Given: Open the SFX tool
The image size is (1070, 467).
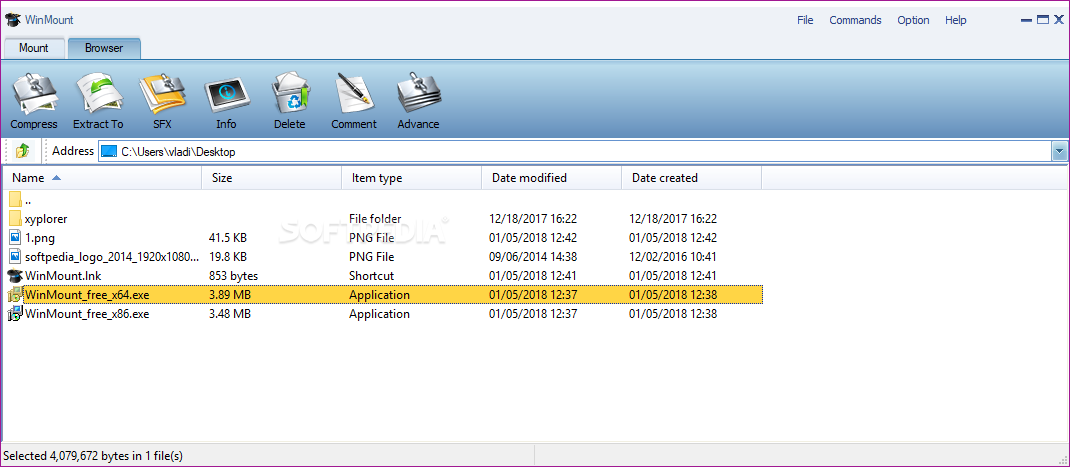Looking at the screenshot, I should (x=162, y=94).
